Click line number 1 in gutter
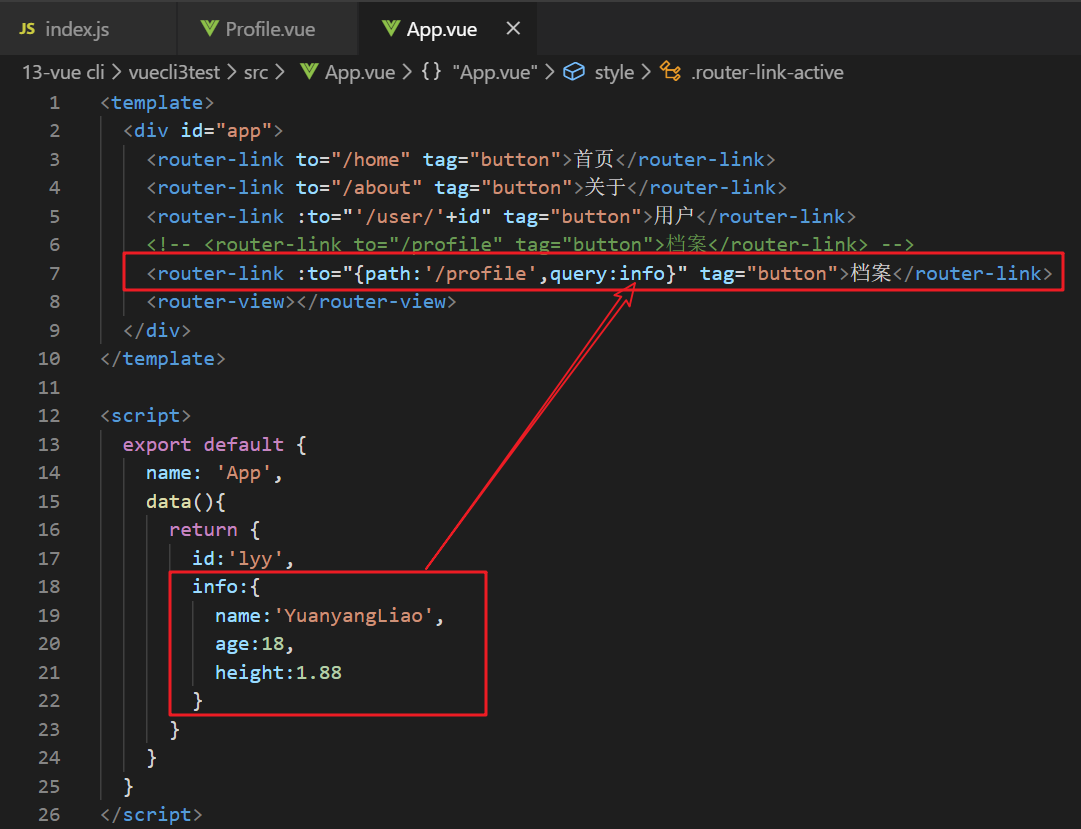1081x829 pixels. coord(54,103)
